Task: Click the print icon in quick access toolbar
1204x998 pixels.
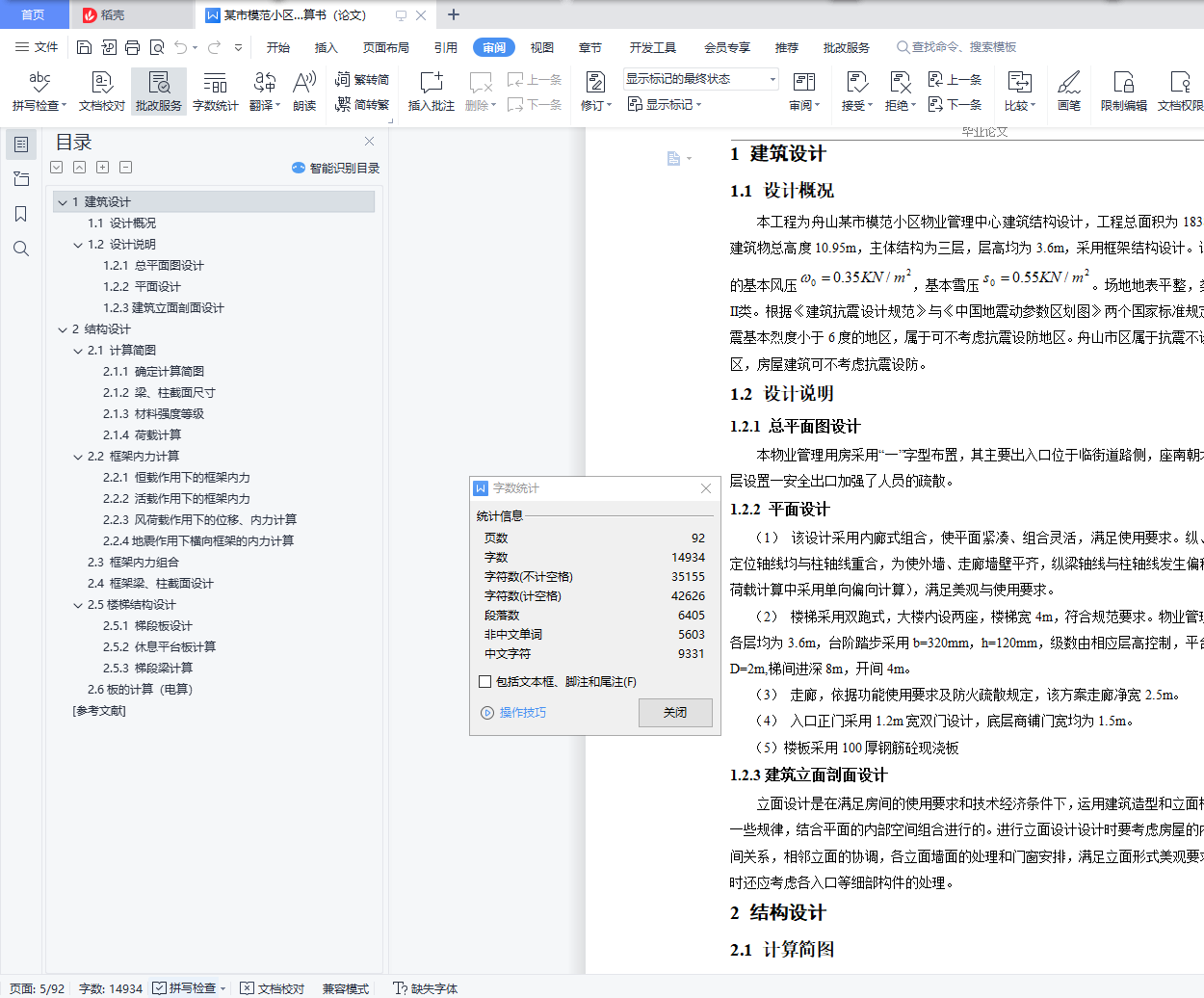Action: click(x=132, y=47)
